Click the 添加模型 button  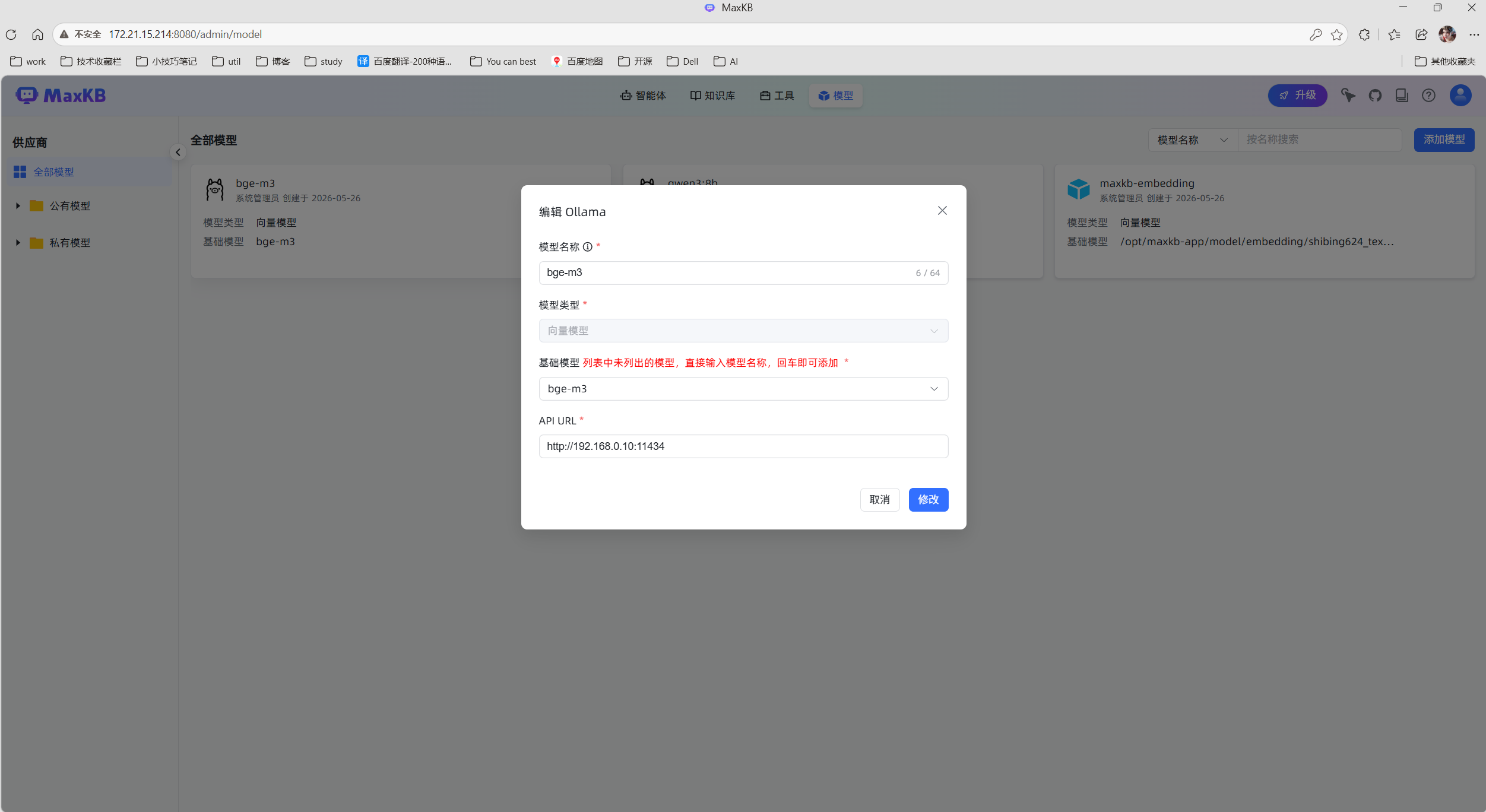[1444, 140]
